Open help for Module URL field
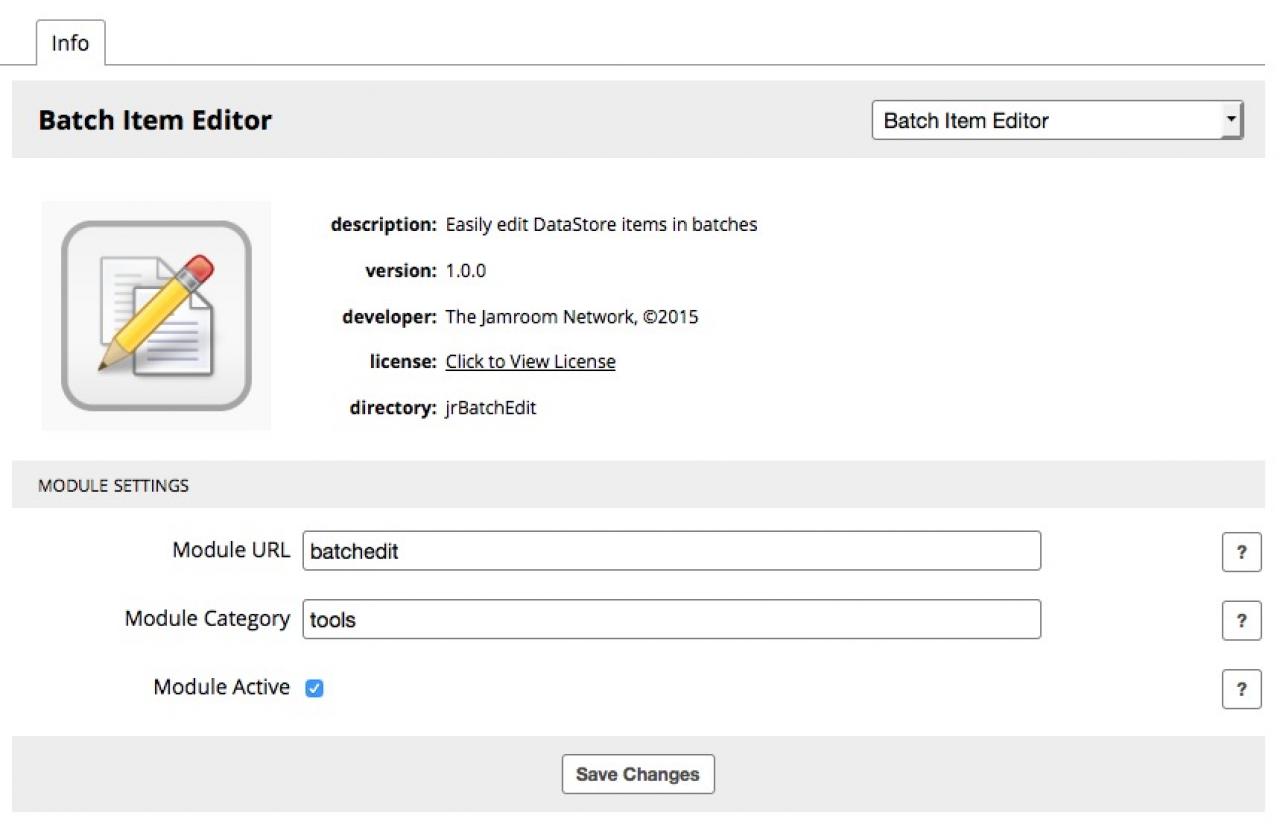The height and width of the screenshot is (827, 1280). (1241, 552)
